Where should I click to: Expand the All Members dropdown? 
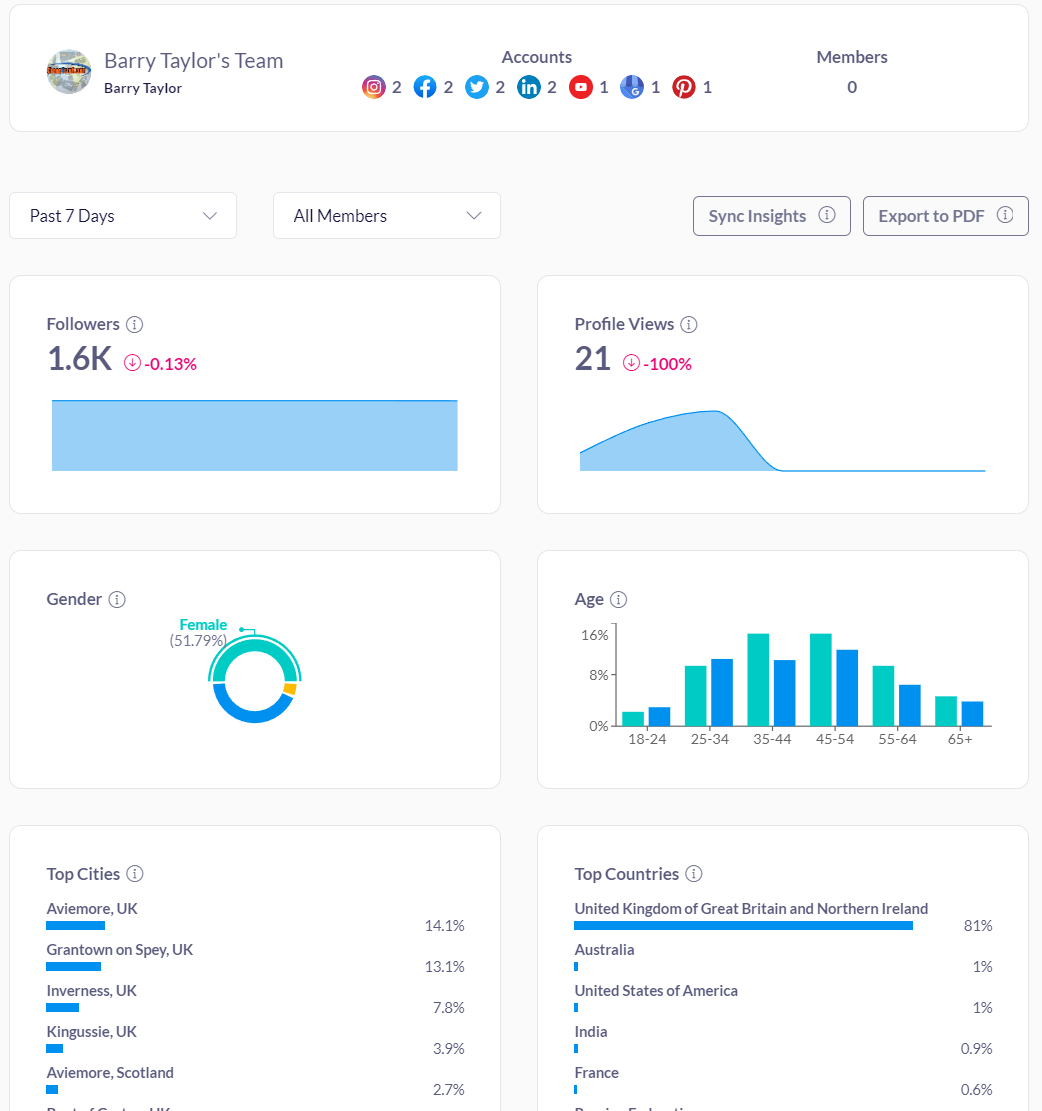click(x=387, y=216)
